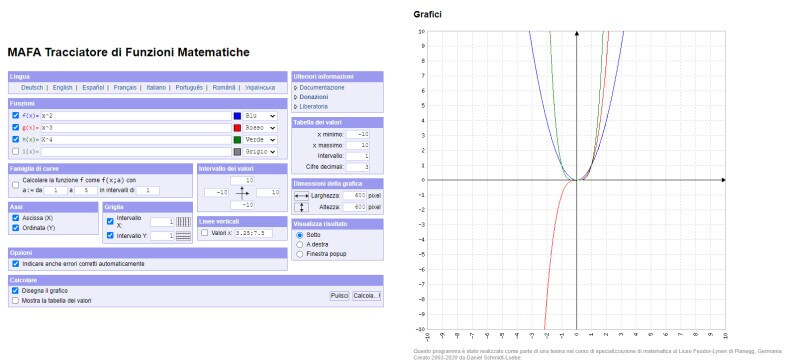Click the vertical grid lines icon
This screenshot has width=793, height=362.
click(x=183, y=222)
